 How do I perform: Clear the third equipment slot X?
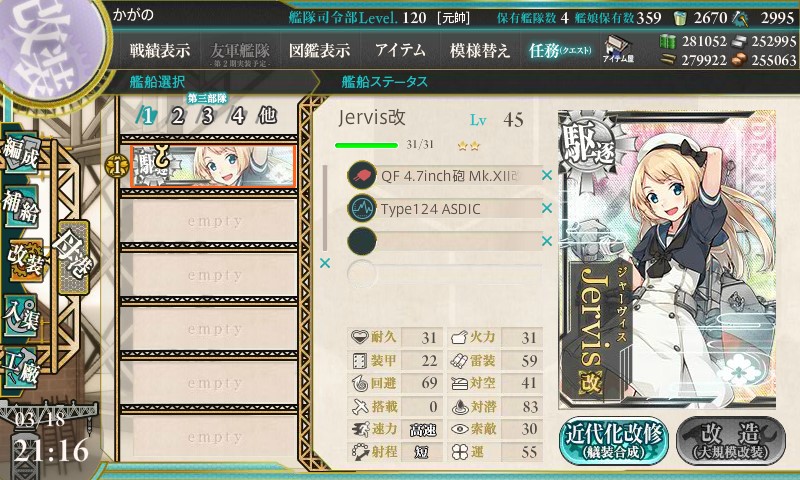(547, 241)
